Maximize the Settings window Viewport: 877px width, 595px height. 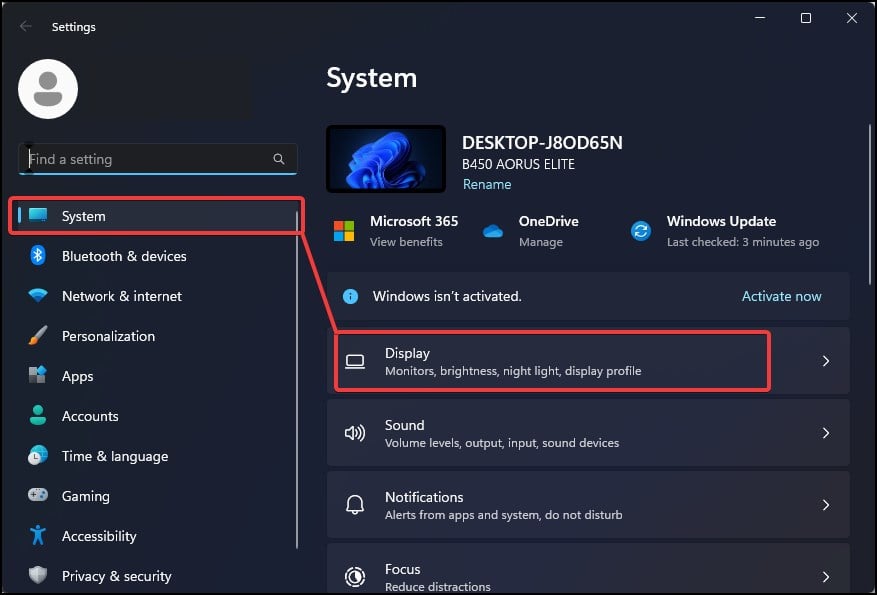(x=805, y=18)
